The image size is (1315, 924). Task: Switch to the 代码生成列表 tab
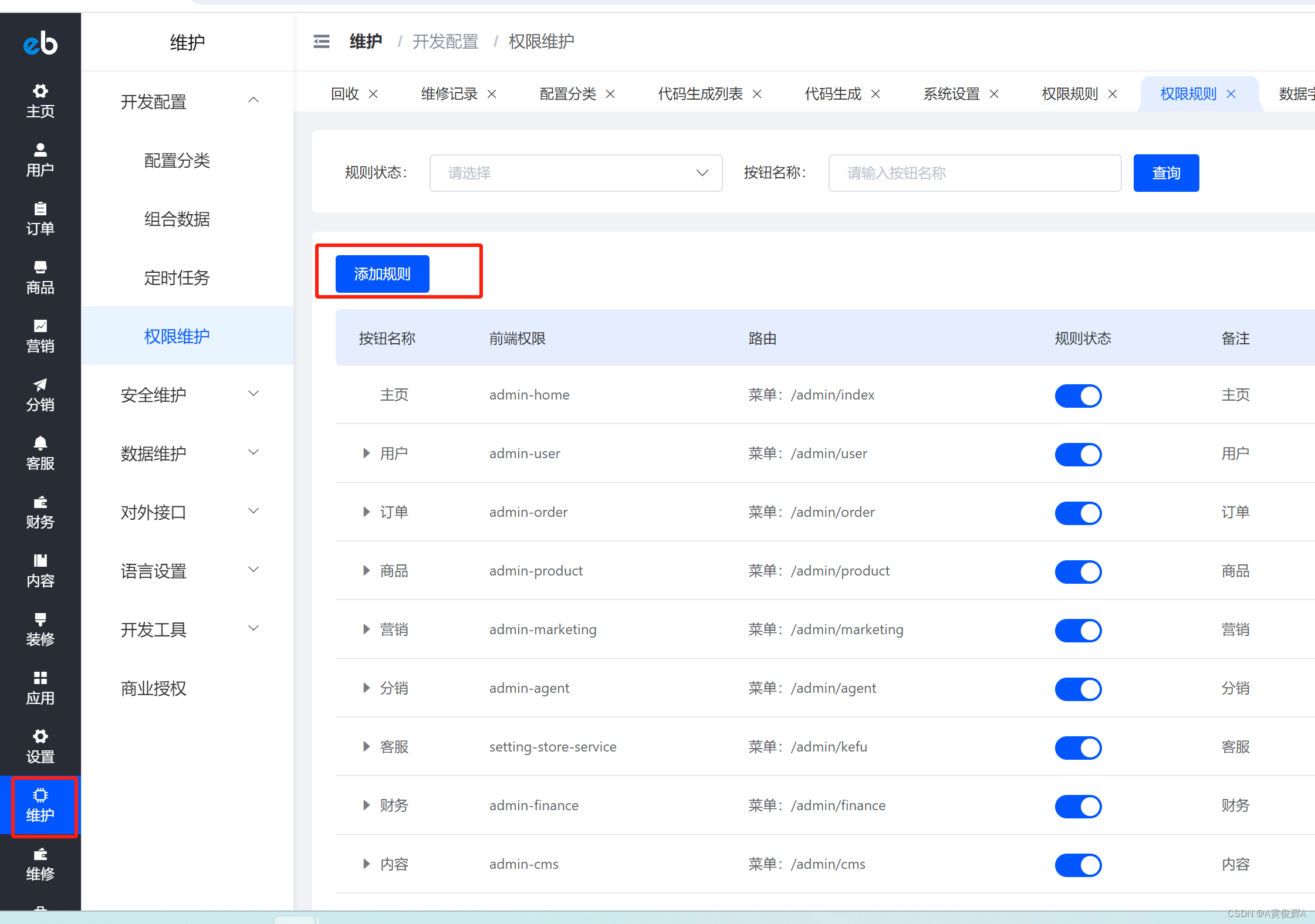tap(700, 94)
